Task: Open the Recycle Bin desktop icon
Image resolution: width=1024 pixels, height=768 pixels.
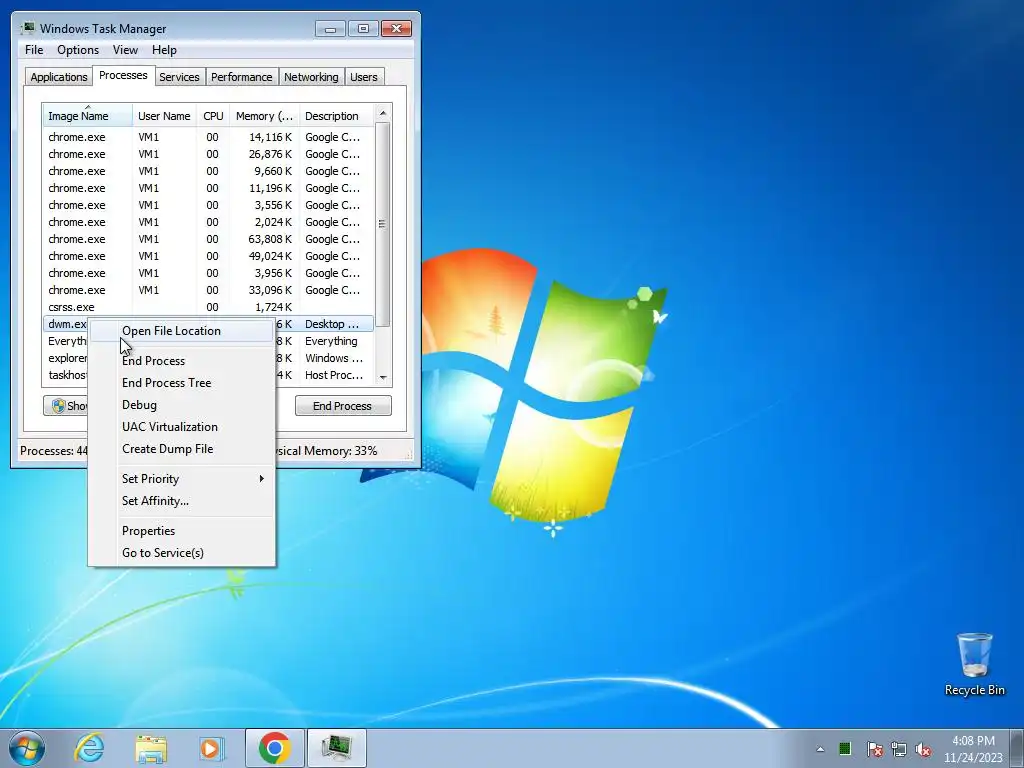Action: 974,664
